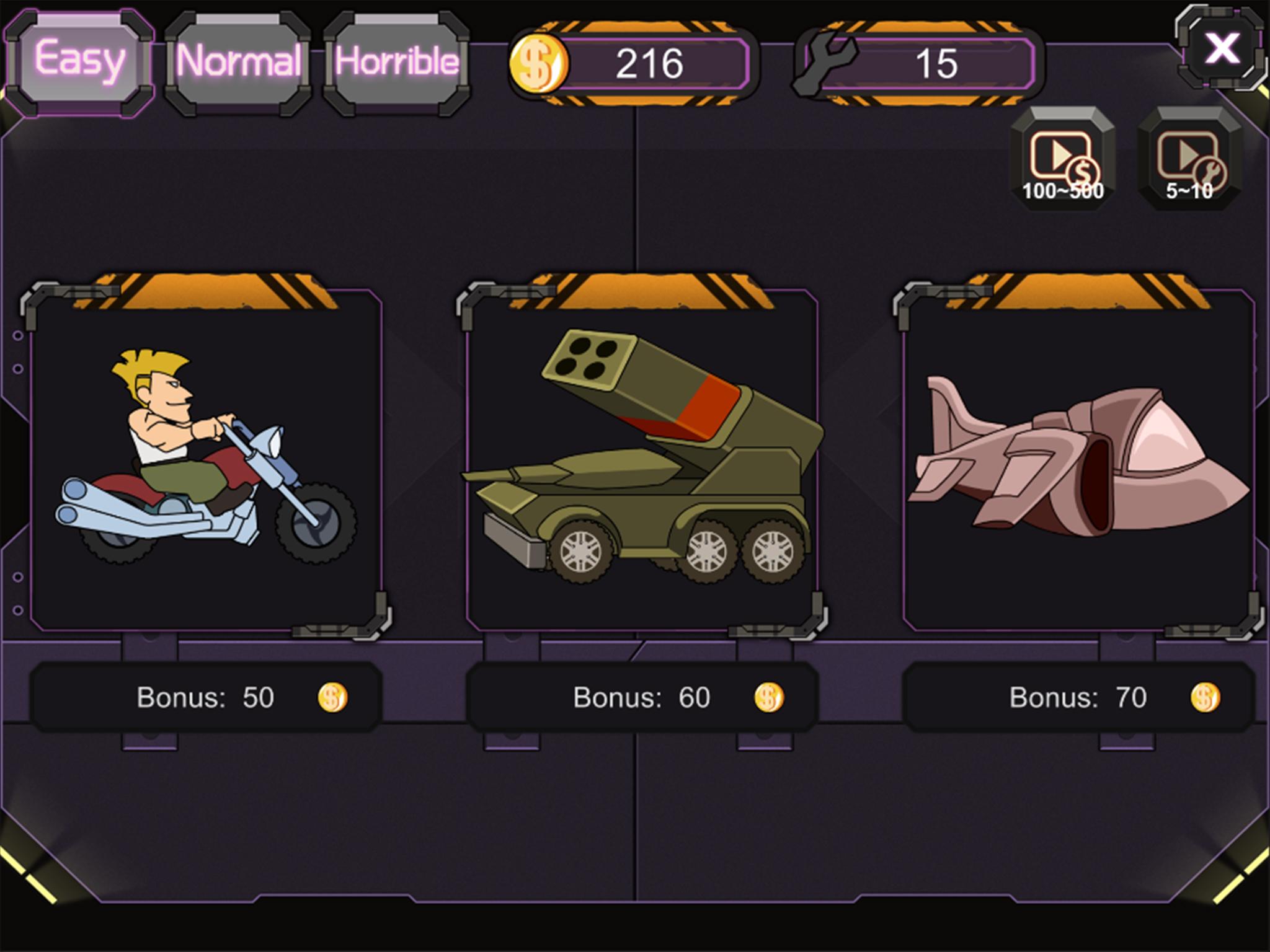
Task: Click coin icon in Bonus 50 bar
Action: tap(333, 698)
